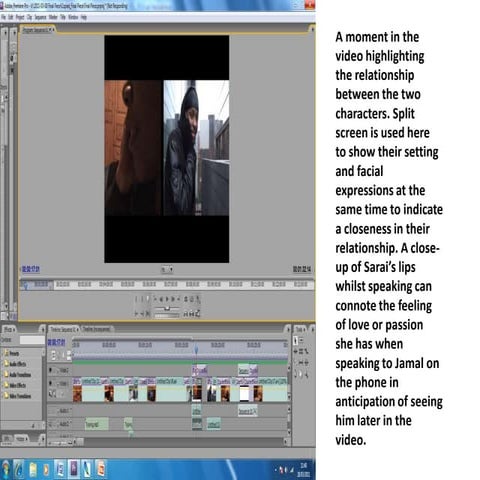Viewport: 480px width, 480px height.
Task: Open the Effects panel menu arrow
Action: tap(42, 330)
